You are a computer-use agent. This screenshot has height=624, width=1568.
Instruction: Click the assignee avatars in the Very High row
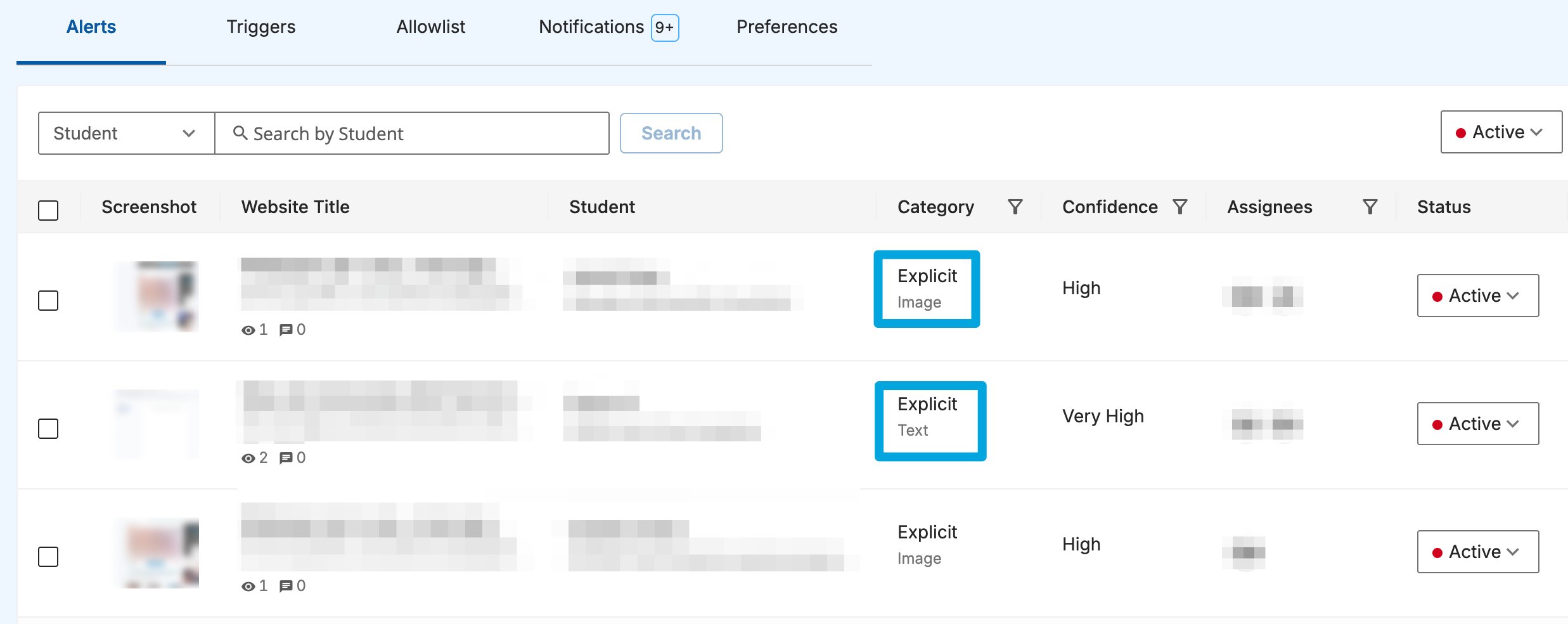[1263, 424]
